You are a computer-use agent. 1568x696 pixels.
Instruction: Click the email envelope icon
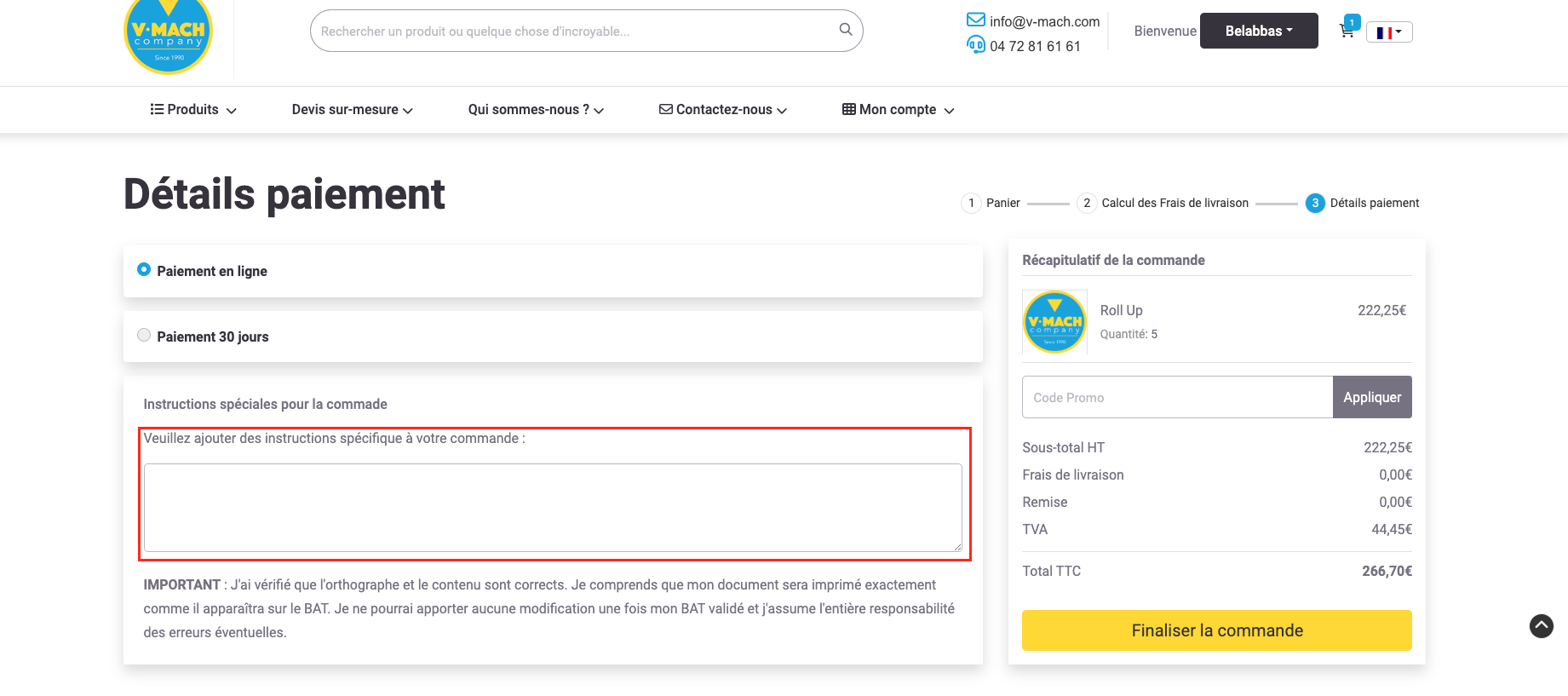975,20
